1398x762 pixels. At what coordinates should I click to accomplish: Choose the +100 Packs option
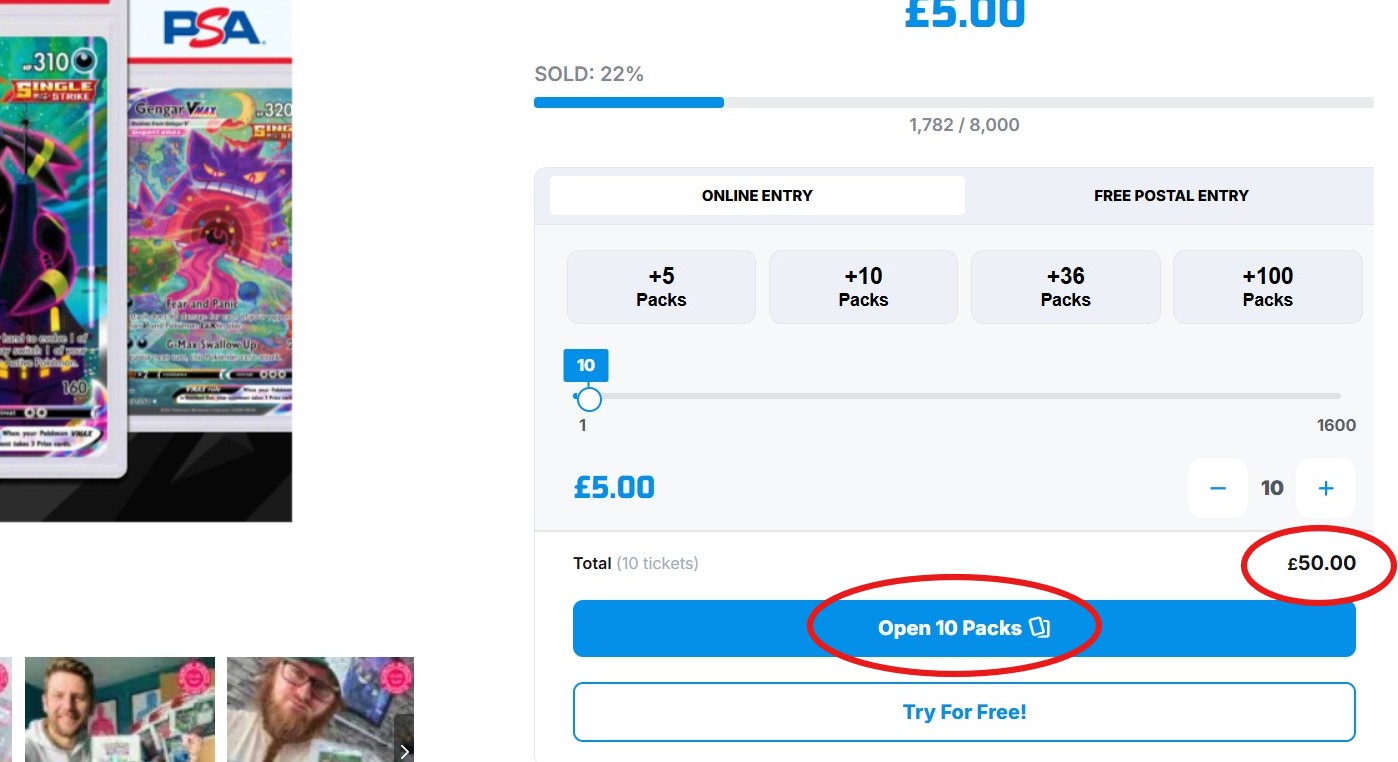pos(1267,287)
